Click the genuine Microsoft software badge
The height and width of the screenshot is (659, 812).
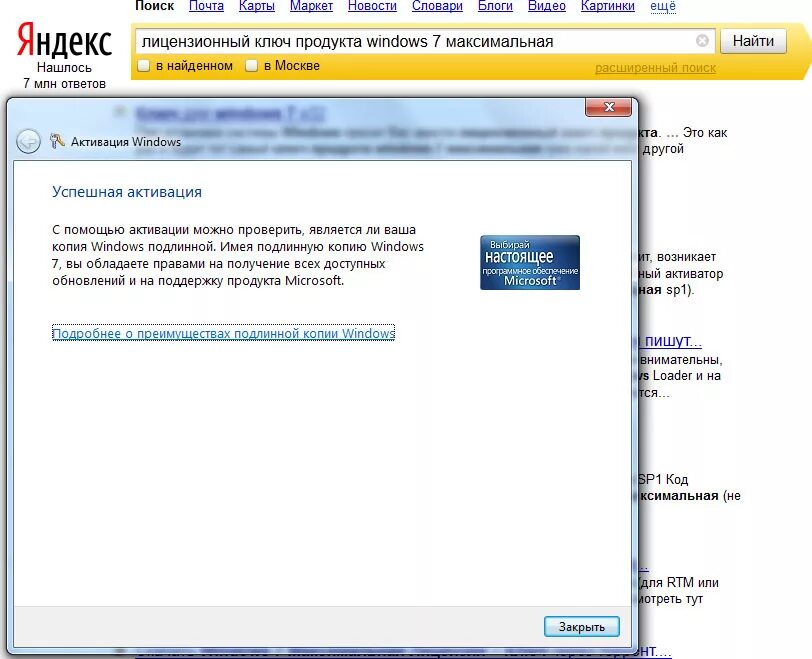click(530, 262)
